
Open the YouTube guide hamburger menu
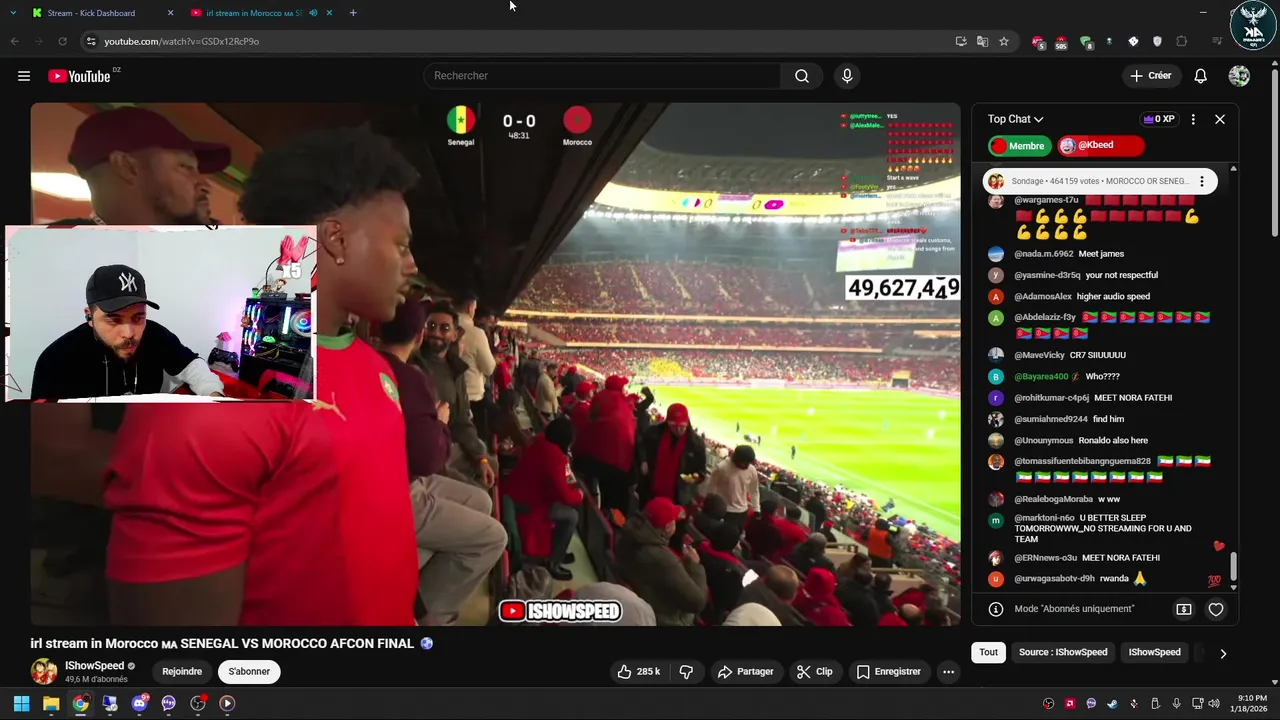coord(24,76)
